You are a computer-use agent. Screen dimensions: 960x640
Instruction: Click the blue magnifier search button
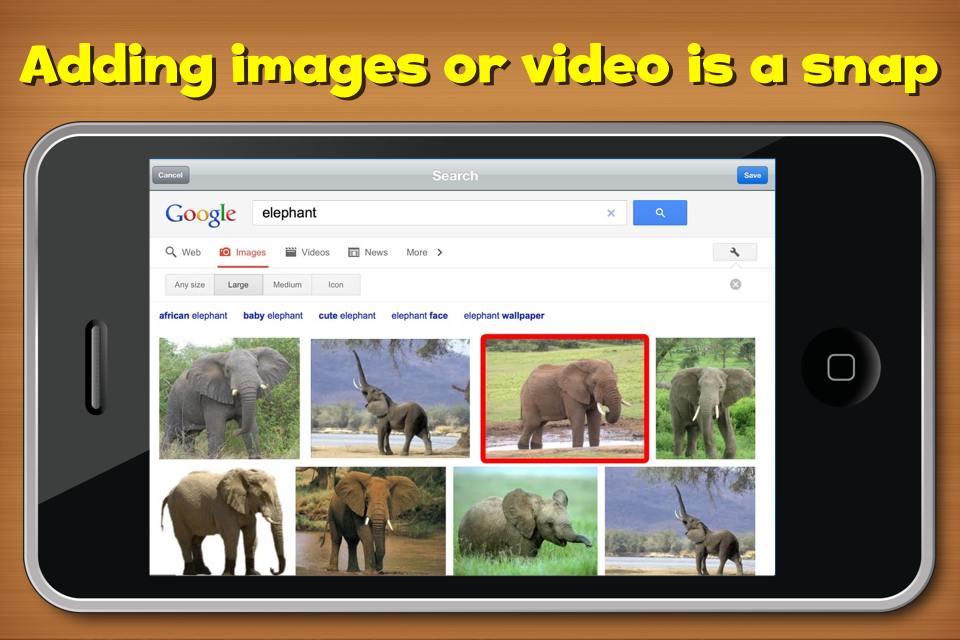[659, 213]
